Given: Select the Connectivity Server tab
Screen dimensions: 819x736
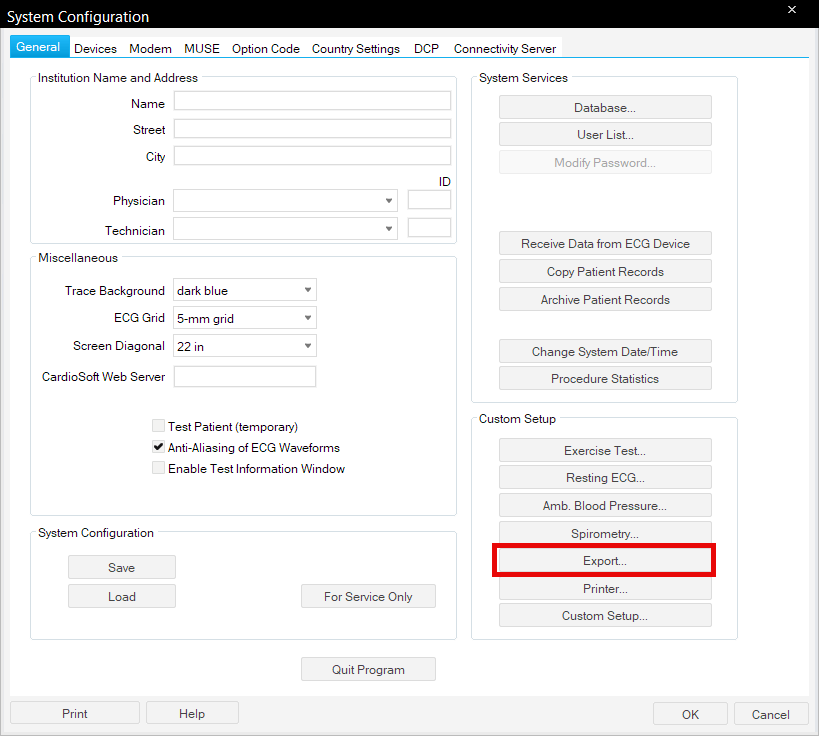Looking at the screenshot, I should point(505,48).
